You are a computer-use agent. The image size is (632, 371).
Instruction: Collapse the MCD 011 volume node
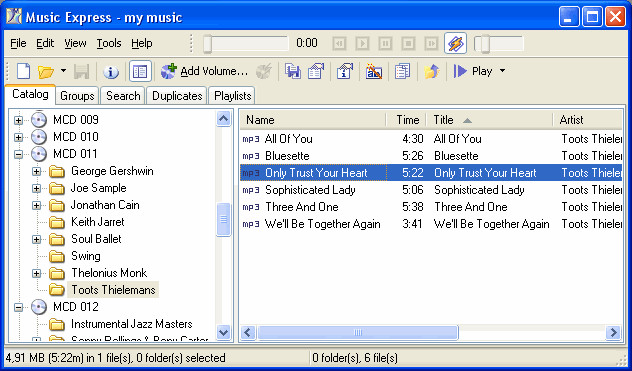(x=18, y=154)
